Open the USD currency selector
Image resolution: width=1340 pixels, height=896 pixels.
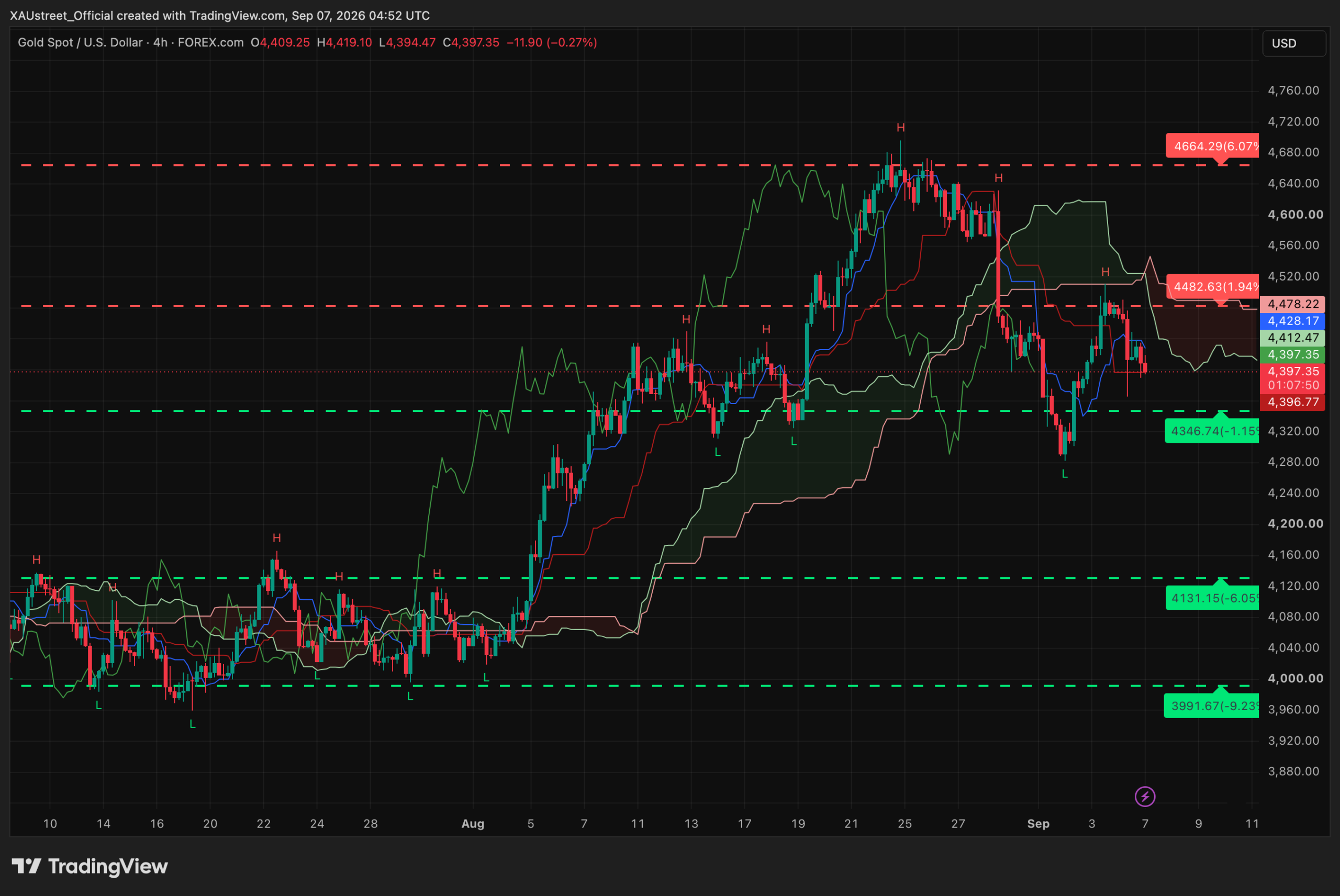[1294, 43]
